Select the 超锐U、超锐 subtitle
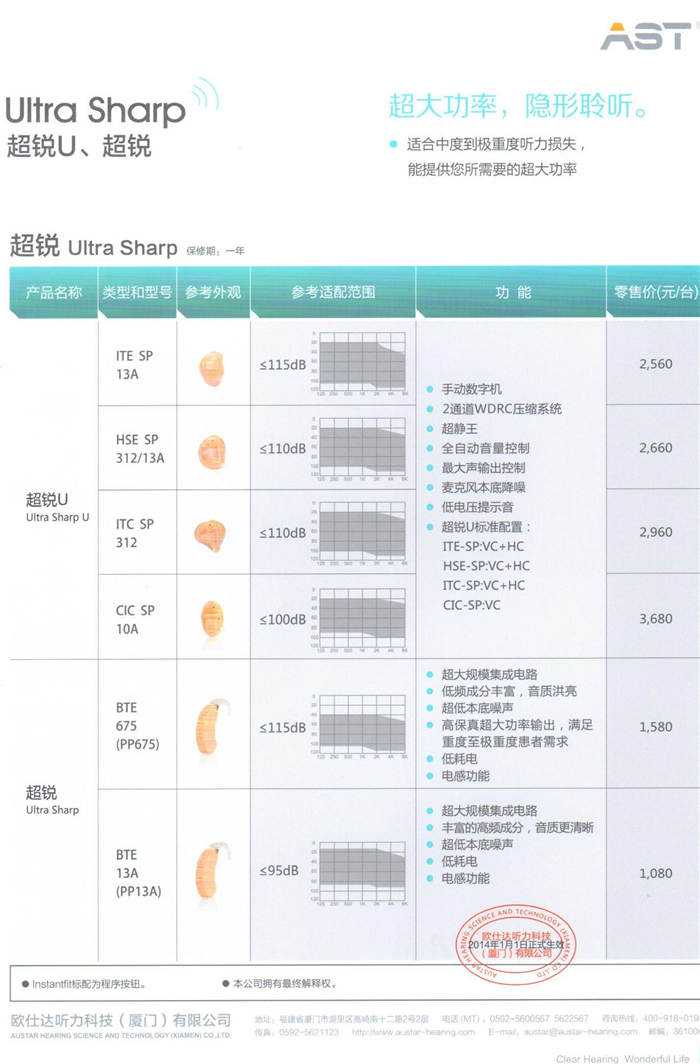The image size is (700, 1064). 79,146
